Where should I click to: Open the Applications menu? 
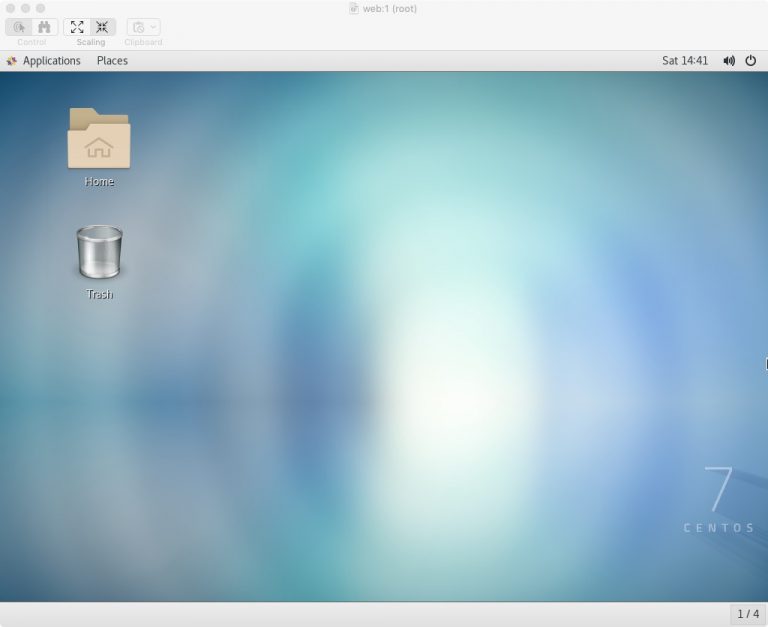51,61
